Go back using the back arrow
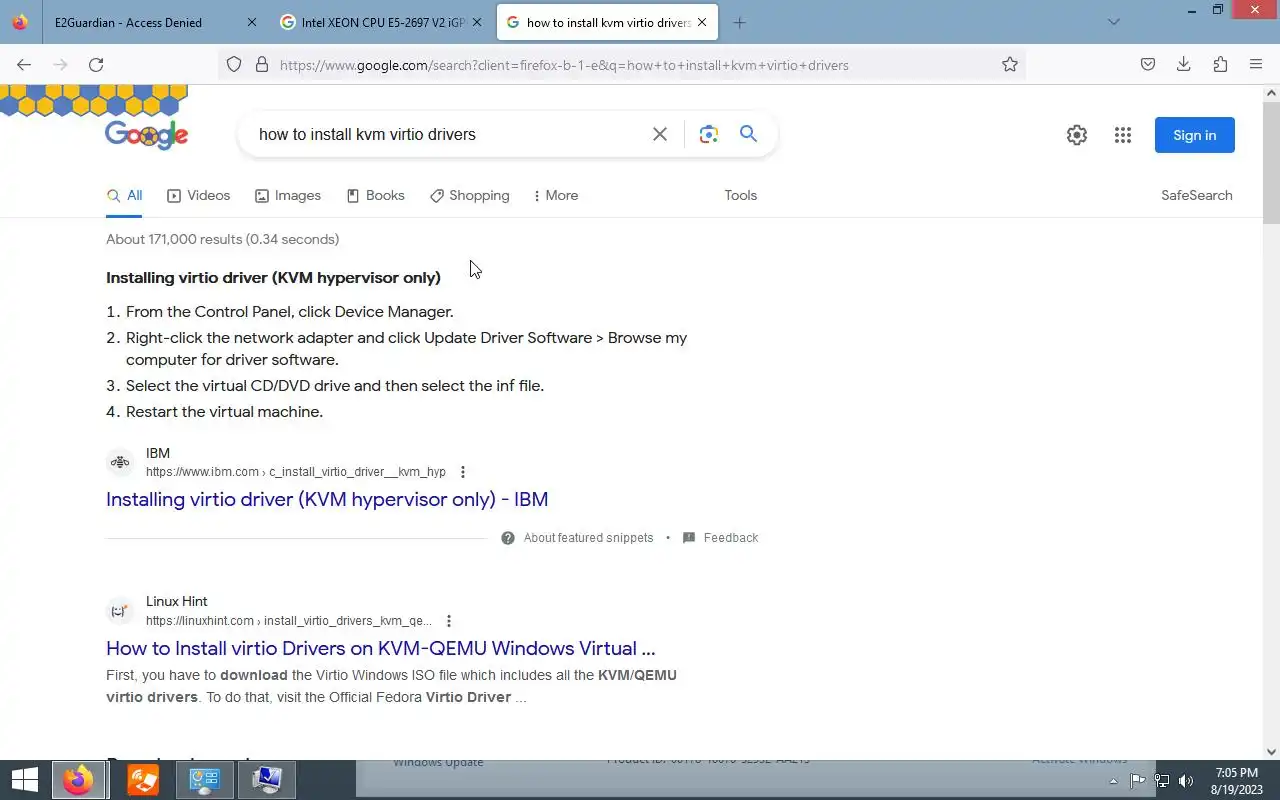This screenshot has height=800, width=1280. click(24, 65)
